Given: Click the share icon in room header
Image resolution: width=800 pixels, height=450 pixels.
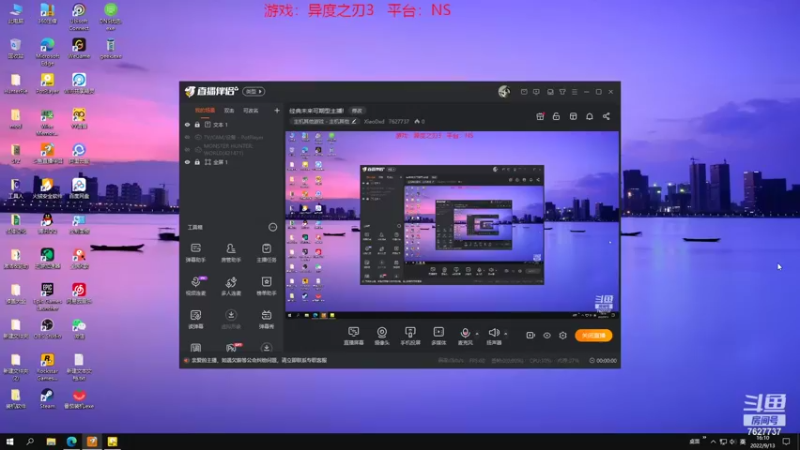Looking at the screenshot, I should (606, 116).
